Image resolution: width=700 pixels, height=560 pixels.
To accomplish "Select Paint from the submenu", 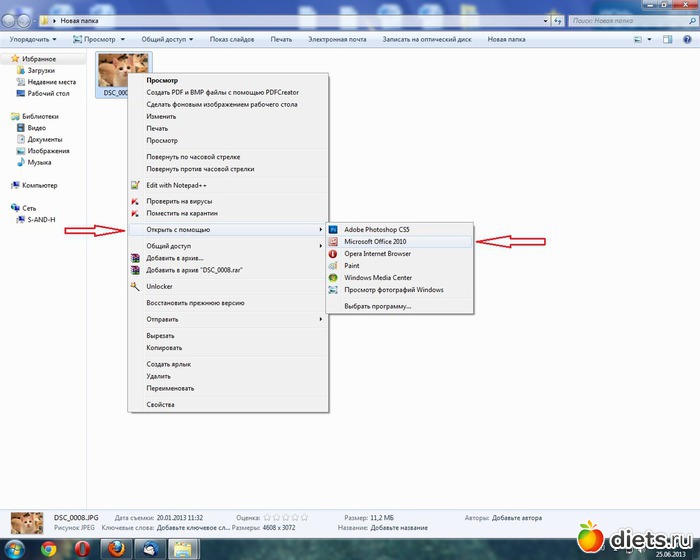I will 352,265.
